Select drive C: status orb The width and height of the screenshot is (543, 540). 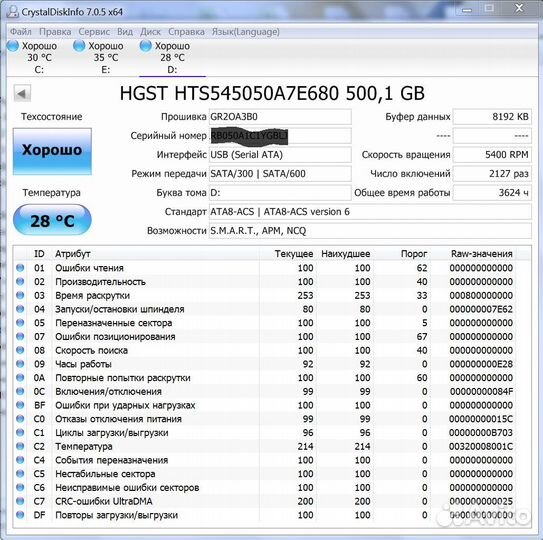[x=13, y=46]
